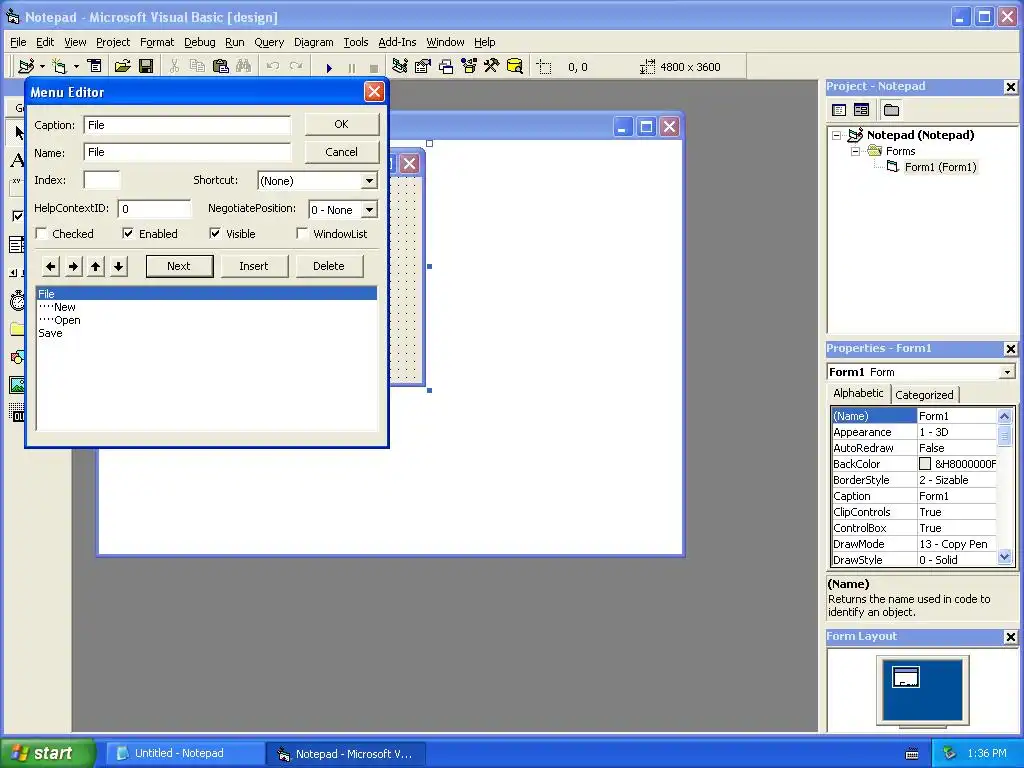1024x768 pixels.
Task: Click the Windows start button
Action: (47, 754)
